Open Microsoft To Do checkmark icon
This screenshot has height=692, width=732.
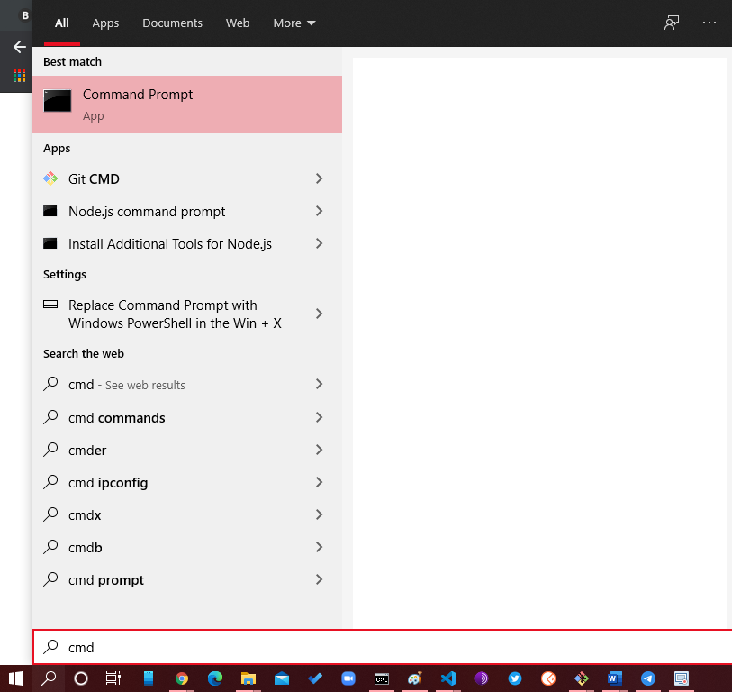(x=315, y=678)
